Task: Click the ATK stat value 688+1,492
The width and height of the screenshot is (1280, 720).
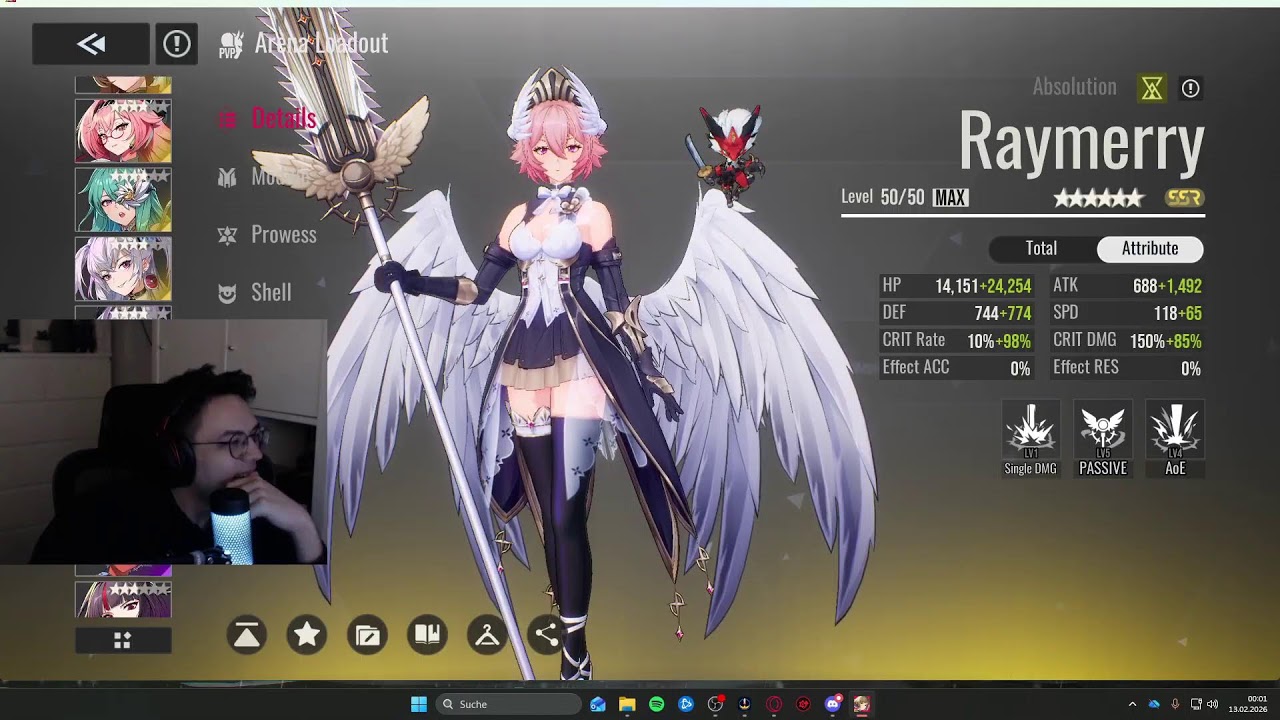Action: (1167, 286)
